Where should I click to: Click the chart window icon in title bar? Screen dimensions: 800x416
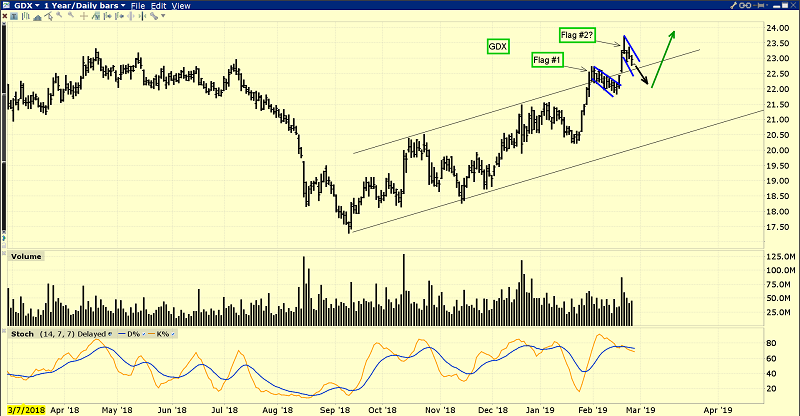6,6
